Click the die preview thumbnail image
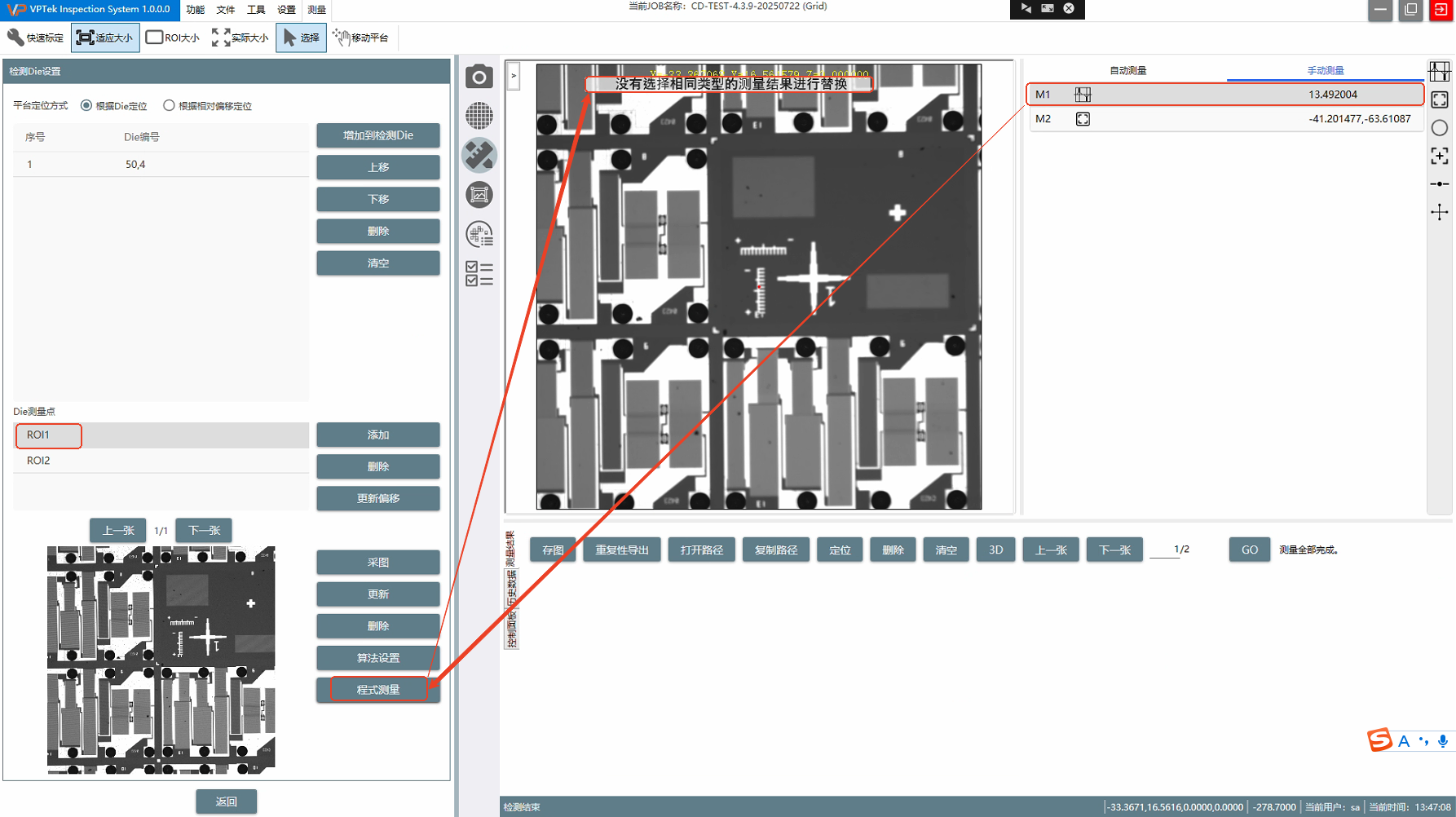This screenshot has height=817, width=1456. [161, 660]
